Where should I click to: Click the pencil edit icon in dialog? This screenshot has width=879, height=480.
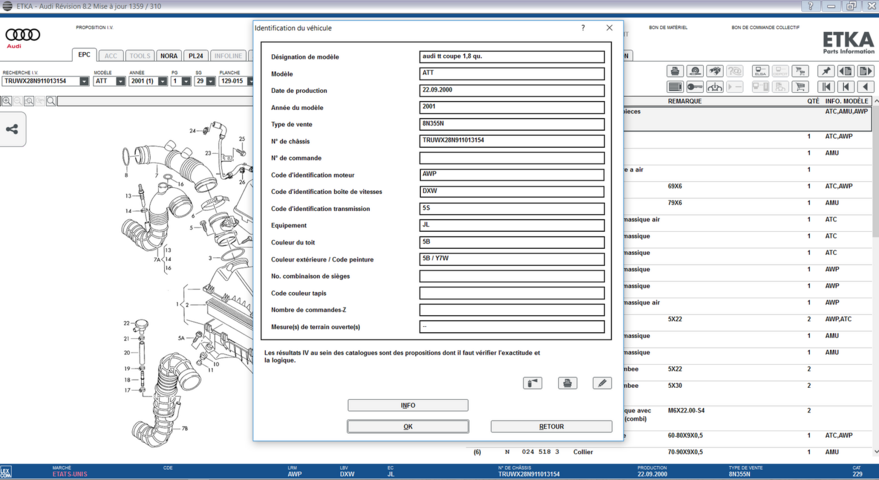[602, 383]
